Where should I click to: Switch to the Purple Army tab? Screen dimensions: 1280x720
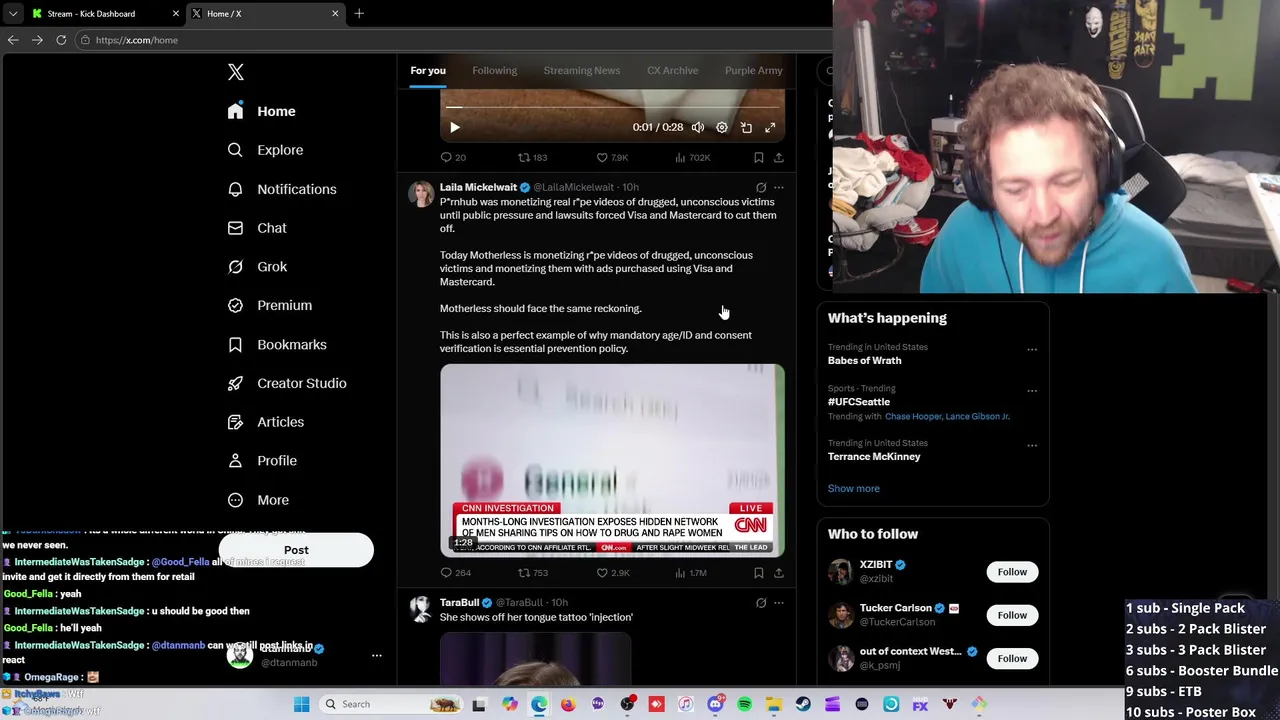(754, 71)
